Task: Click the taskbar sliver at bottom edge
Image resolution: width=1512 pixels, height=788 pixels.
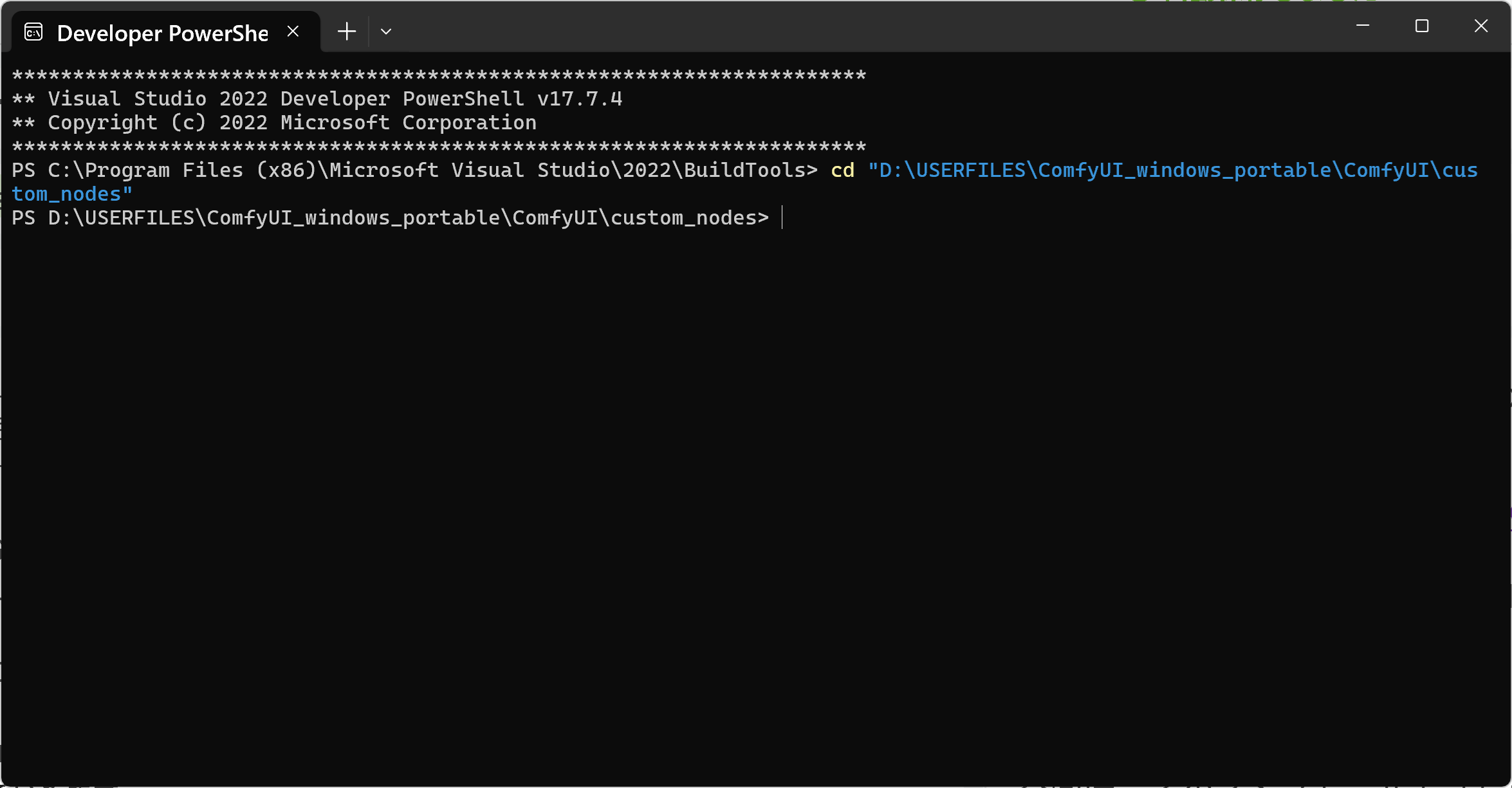Action: point(756,786)
